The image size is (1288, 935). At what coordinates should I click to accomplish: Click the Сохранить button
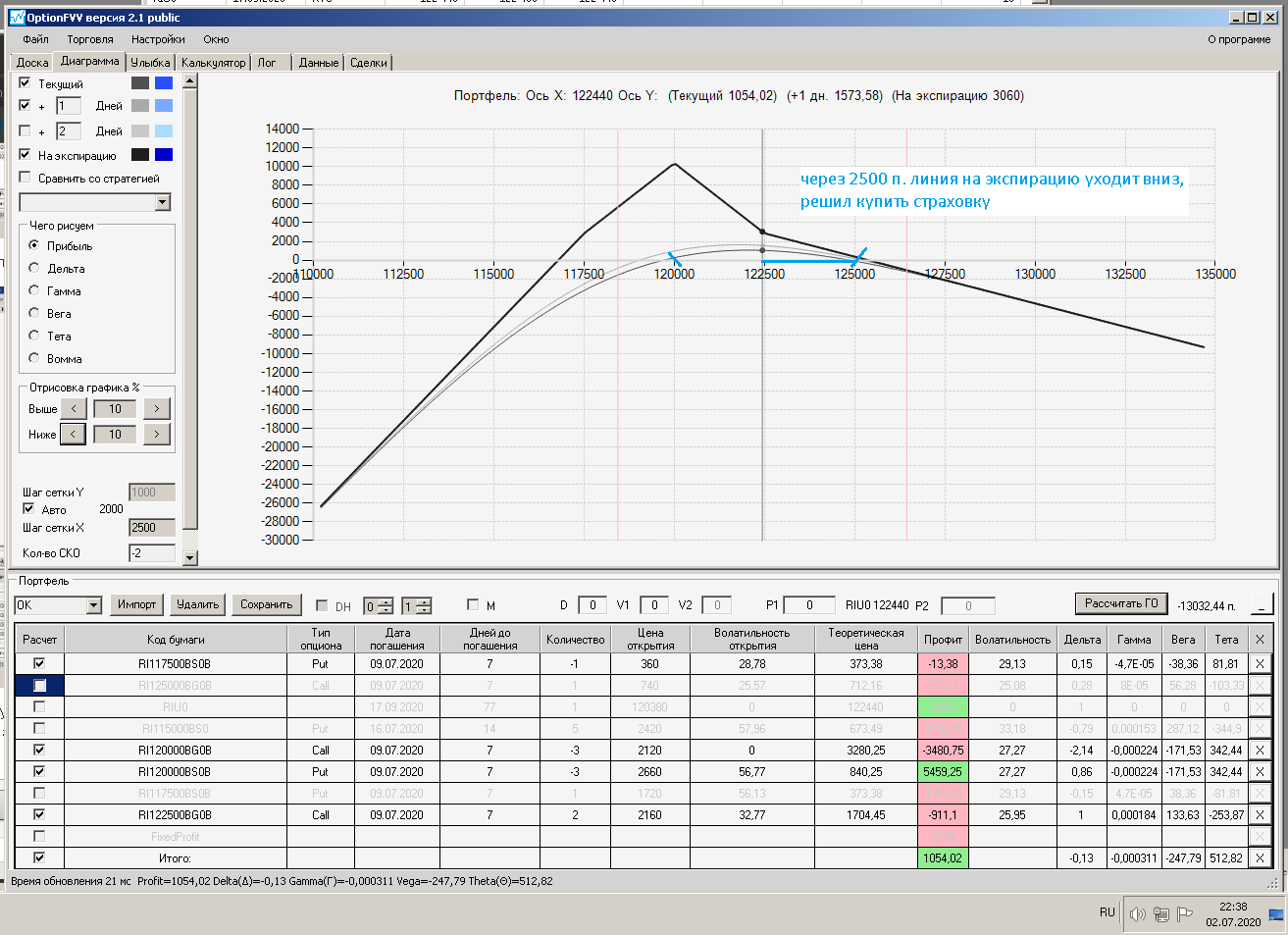pos(267,604)
